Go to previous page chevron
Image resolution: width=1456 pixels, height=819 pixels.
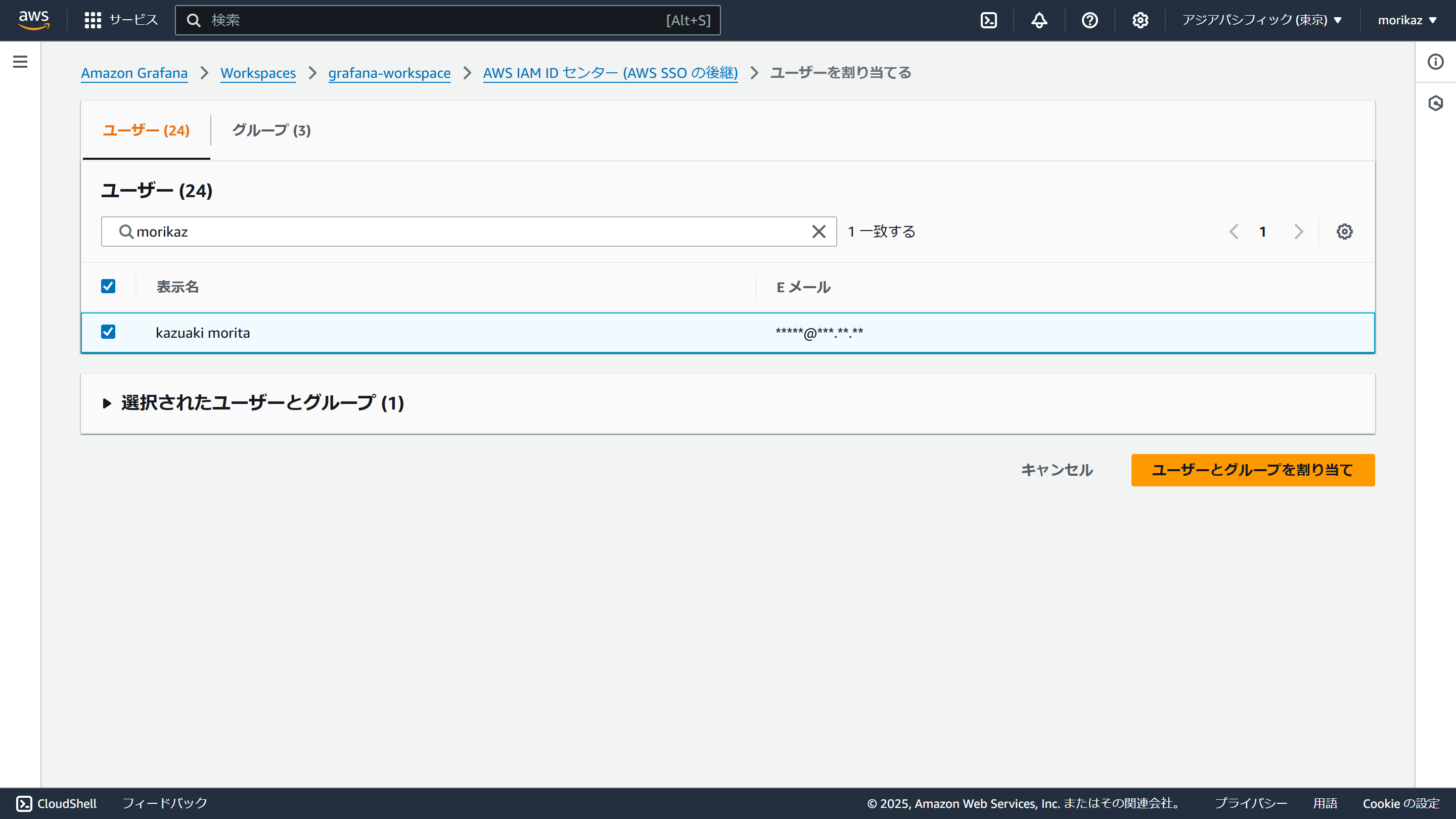(x=1234, y=232)
